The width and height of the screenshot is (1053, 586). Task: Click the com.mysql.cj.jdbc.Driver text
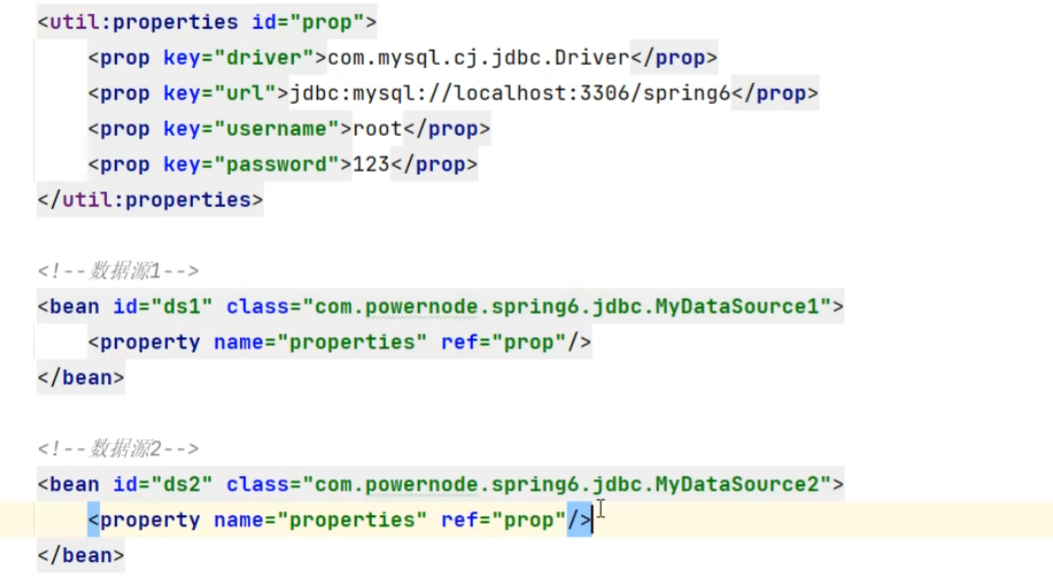tap(478, 58)
